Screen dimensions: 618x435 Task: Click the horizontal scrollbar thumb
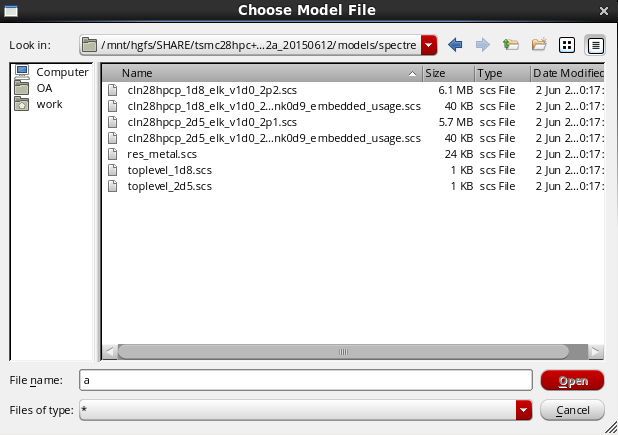[343, 352]
